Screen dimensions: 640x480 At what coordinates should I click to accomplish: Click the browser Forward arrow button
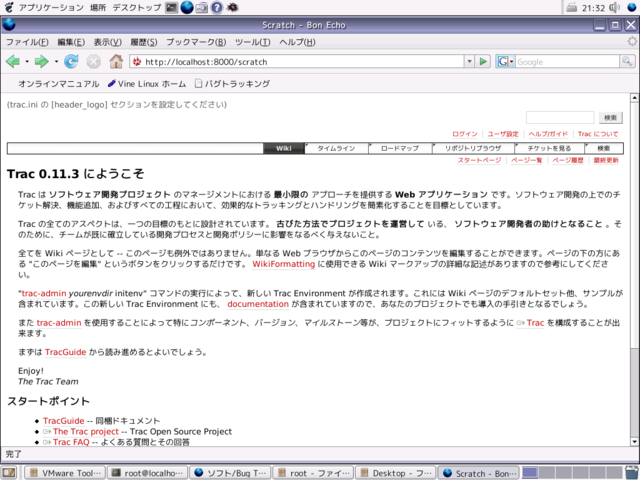[41, 62]
